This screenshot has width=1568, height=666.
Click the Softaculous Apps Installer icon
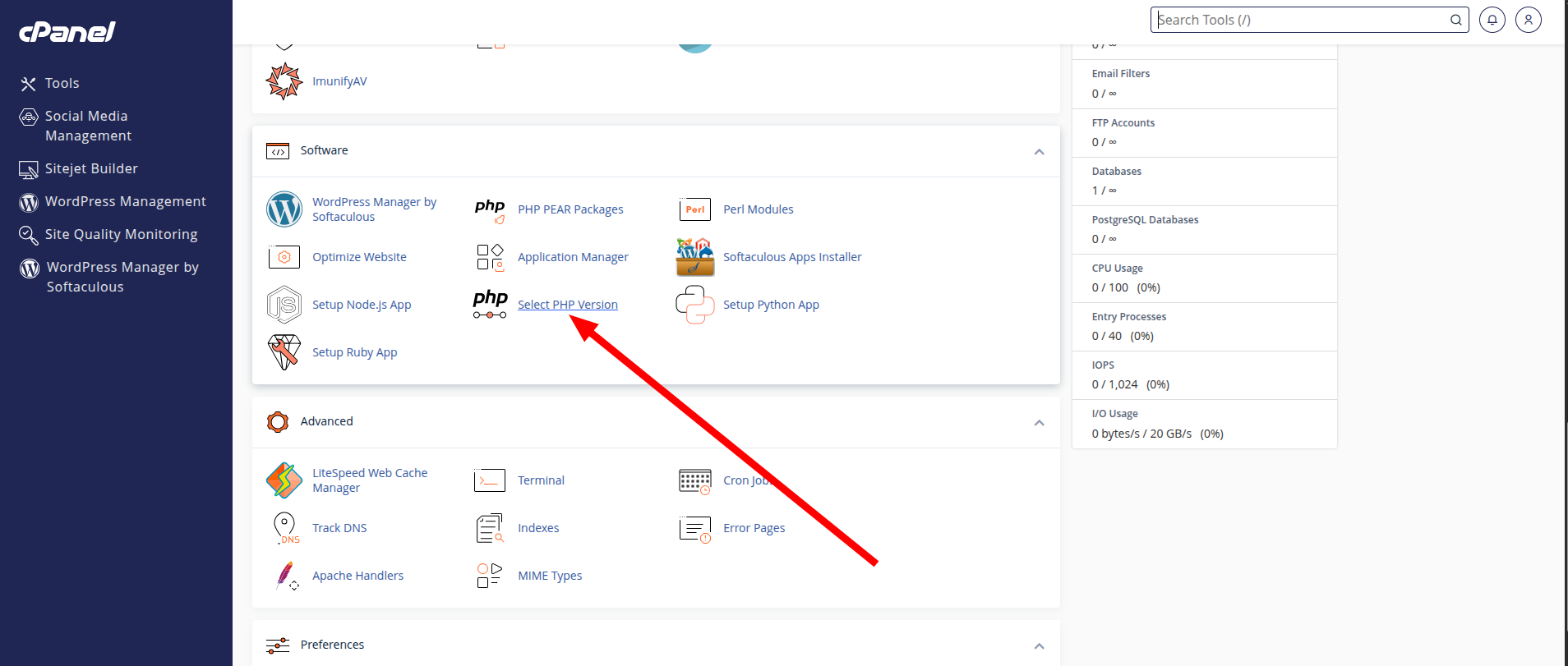click(695, 257)
